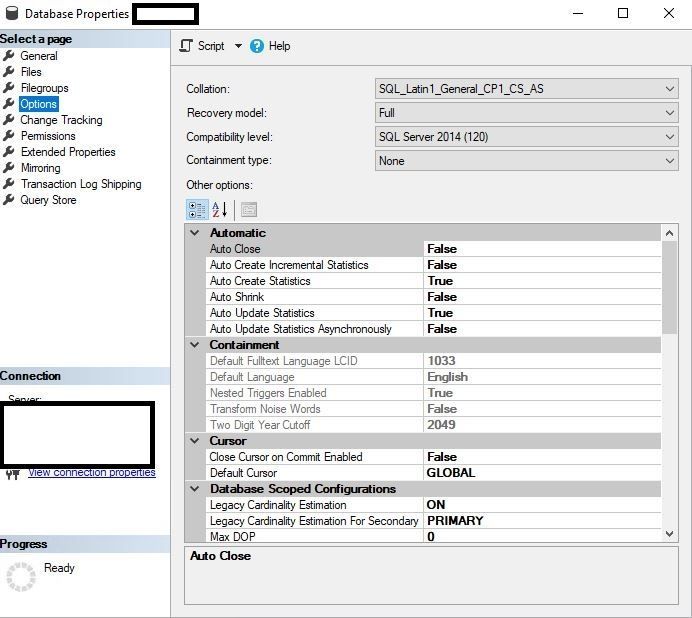
Task: Click the Help button label
Action: click(x=279, y=46)
